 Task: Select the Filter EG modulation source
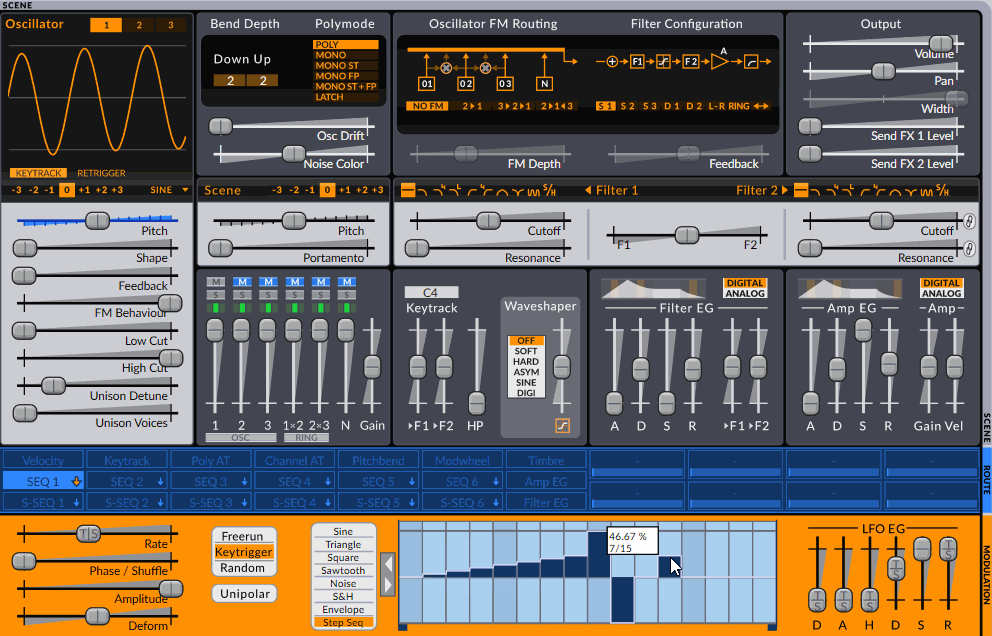[546, 502]
